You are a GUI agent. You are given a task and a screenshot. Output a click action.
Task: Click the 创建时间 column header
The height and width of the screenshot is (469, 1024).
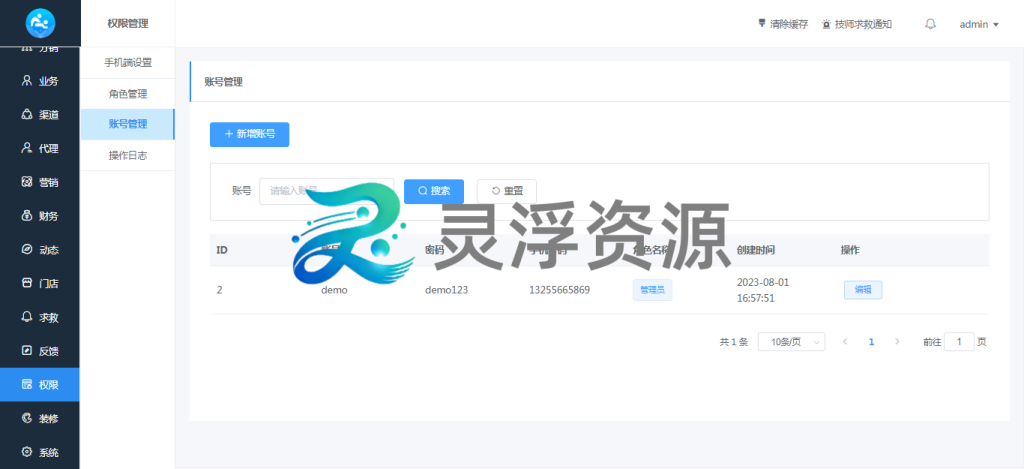click(x=756, y=250)
